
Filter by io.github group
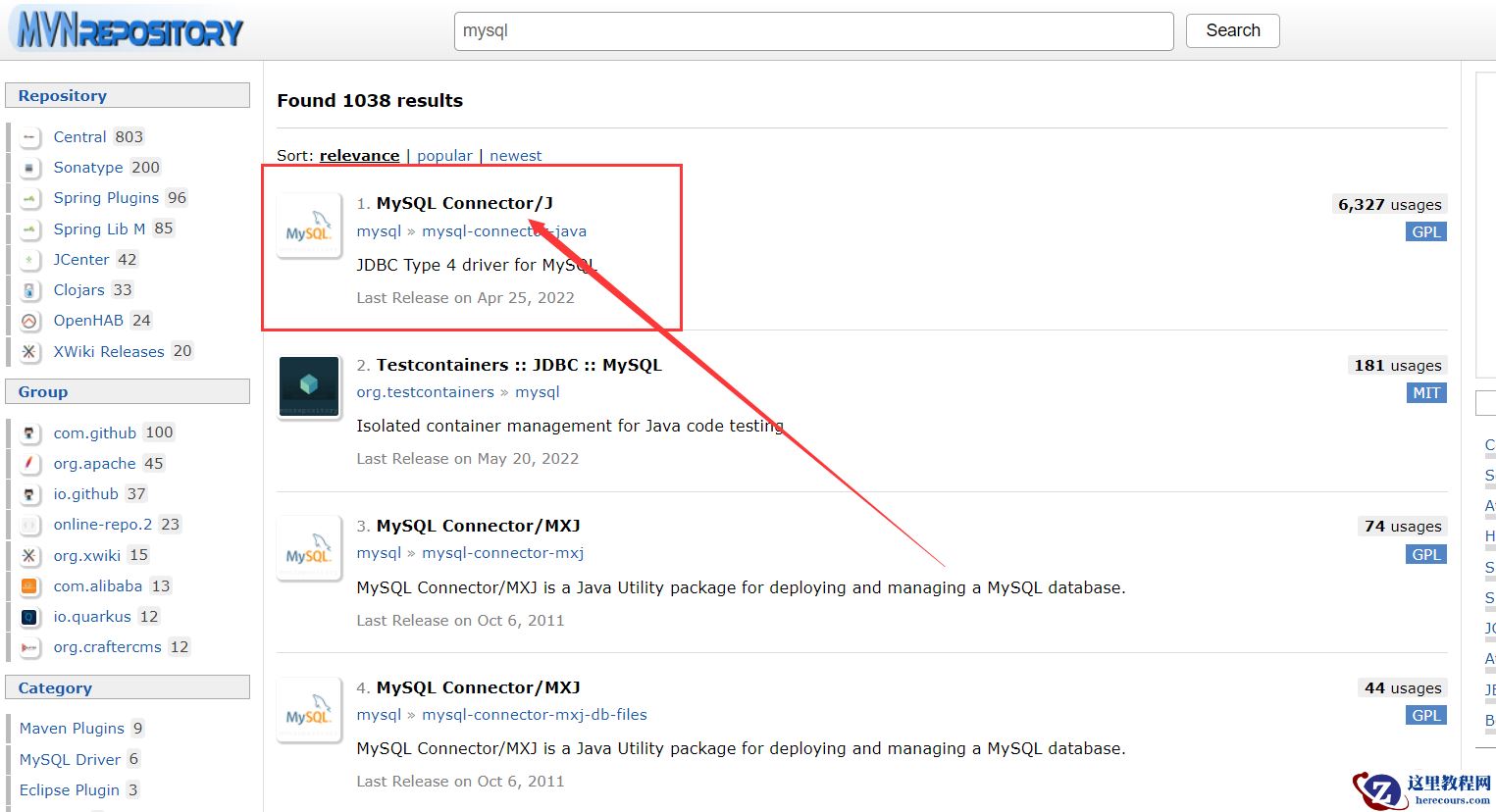point(85,494)
